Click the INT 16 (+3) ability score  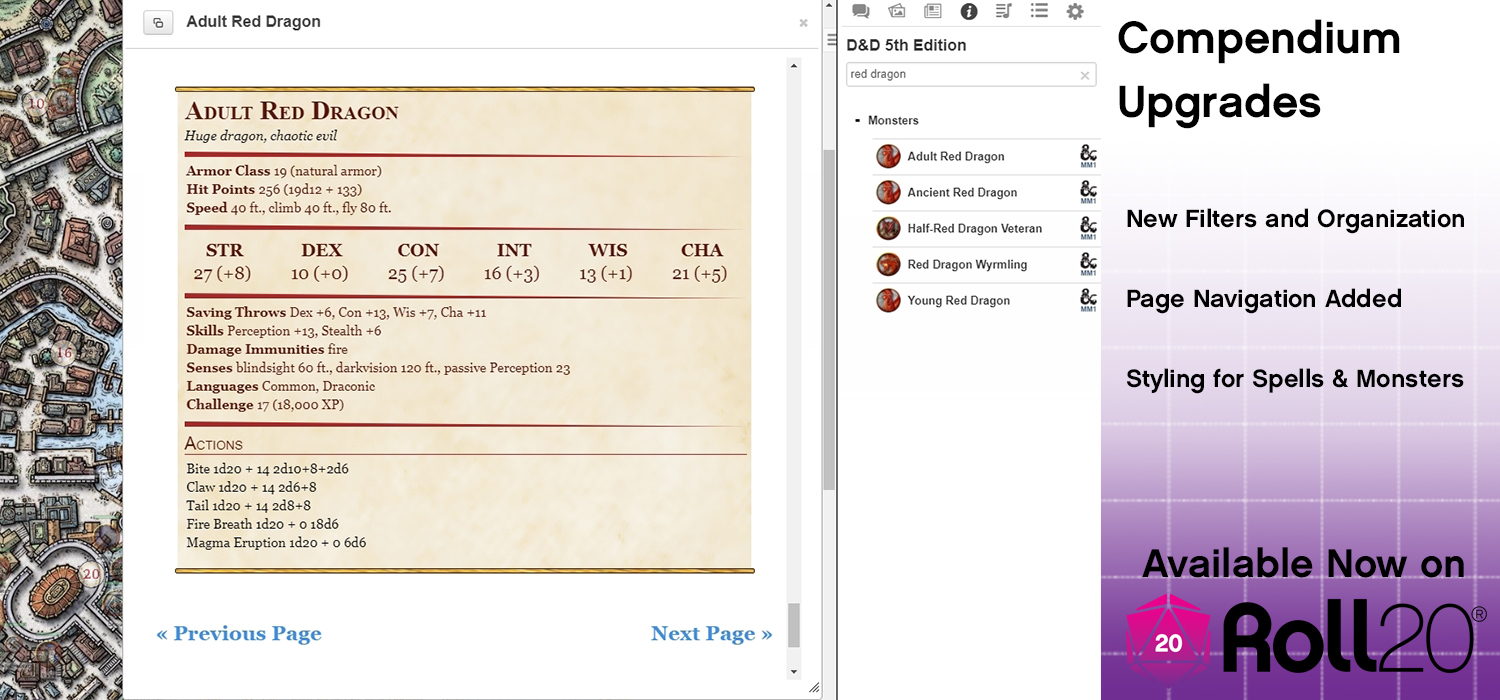pos(513,261)
